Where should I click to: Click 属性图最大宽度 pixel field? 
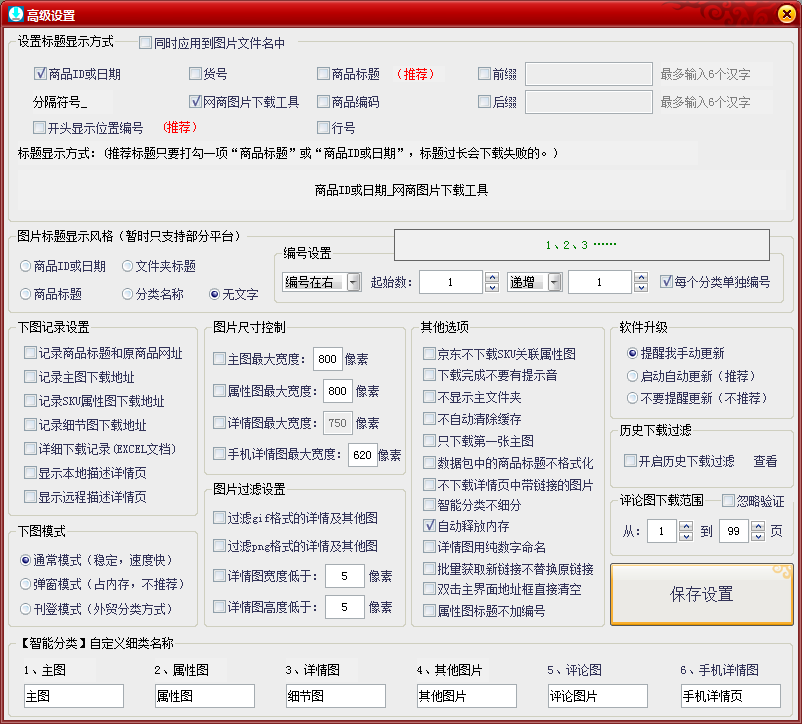[x=338, y=391]
